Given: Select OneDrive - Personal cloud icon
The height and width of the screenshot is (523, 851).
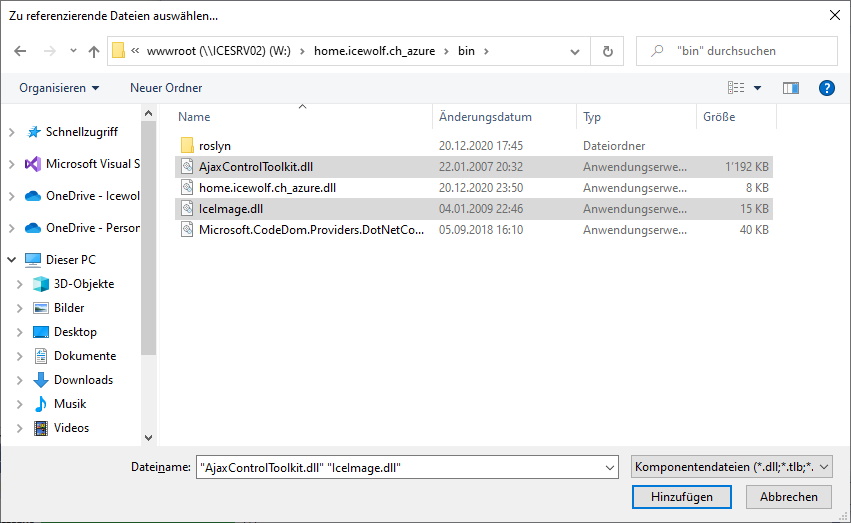Looking at the screenshot, I should coord(33,228).
